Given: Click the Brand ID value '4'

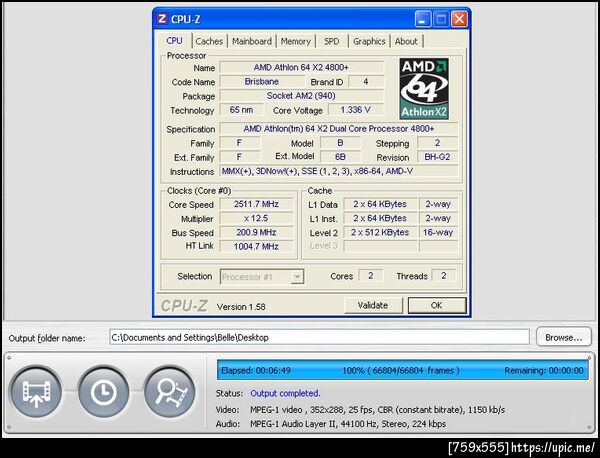Looking at the screenshot, I should point(366,81).
